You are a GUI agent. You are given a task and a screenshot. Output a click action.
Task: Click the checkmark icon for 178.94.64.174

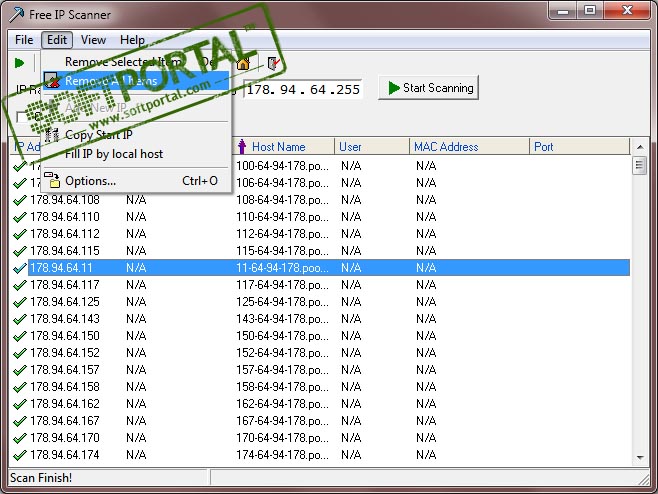[20, 455]
